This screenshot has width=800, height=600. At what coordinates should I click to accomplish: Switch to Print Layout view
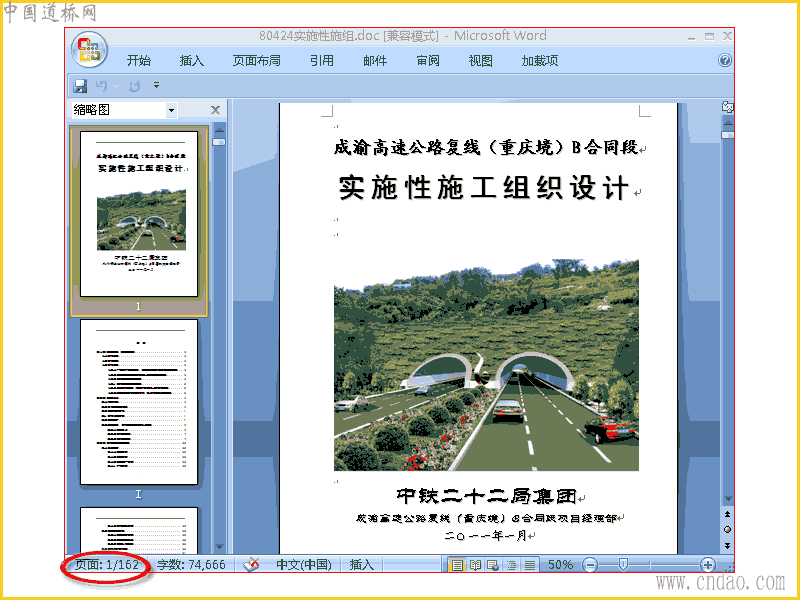pos(458,565)
